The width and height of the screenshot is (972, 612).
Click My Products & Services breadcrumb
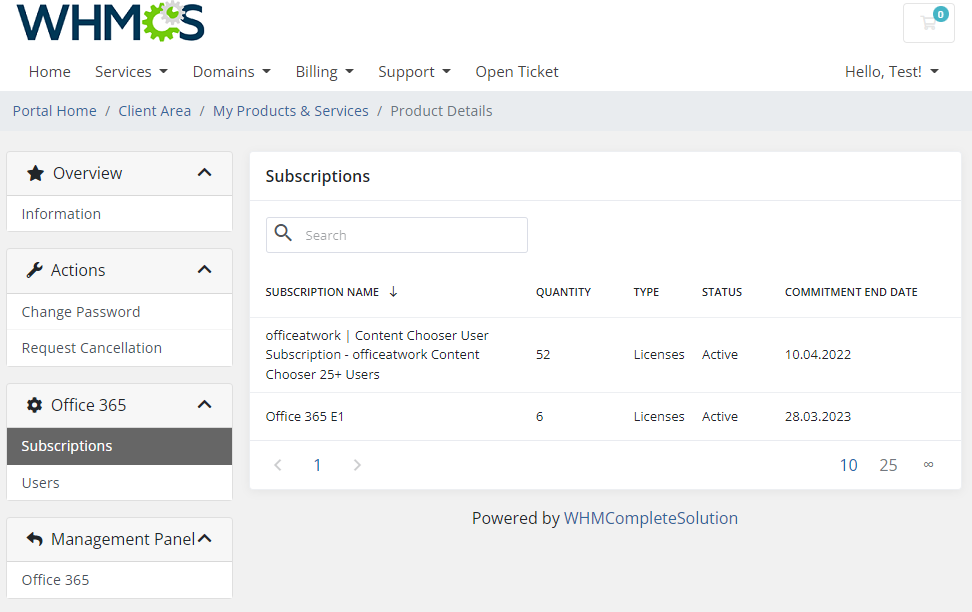(x=291, y=111)
